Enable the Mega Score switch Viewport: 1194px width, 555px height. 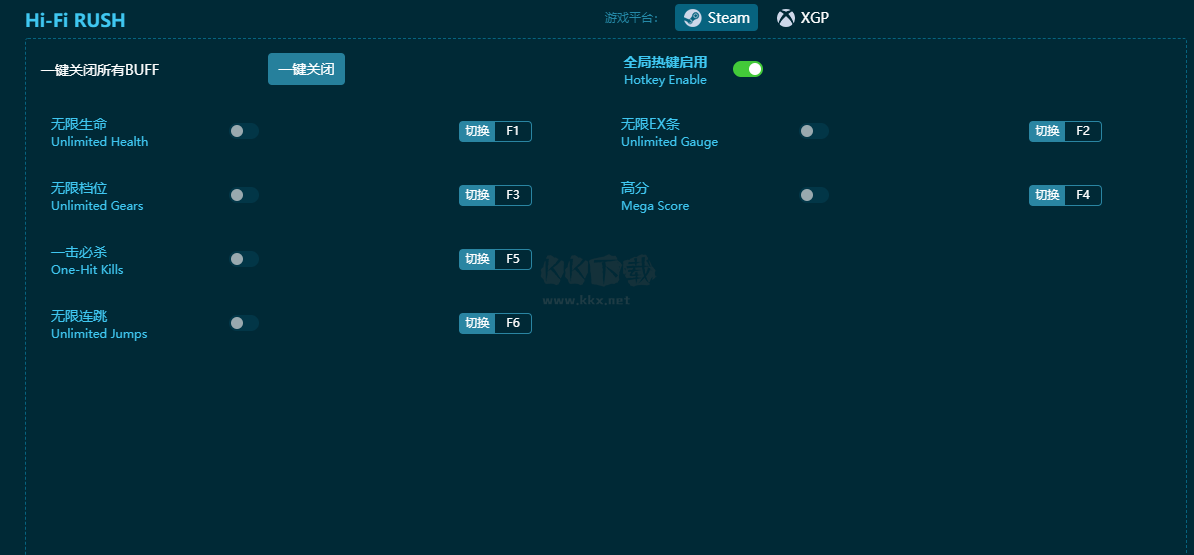[814, 195]
